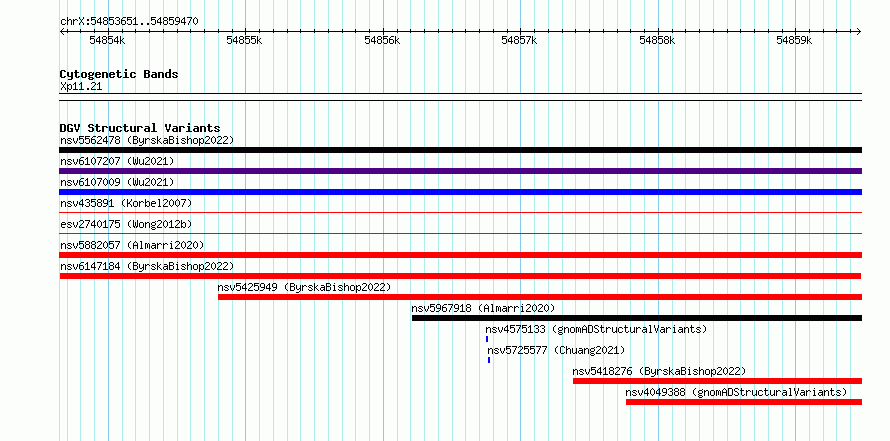The height and width of the screenshot is (441, 890).
Task: Click the left arrowhead of the coordinate ruler
Action: click(x=62, y=32)
